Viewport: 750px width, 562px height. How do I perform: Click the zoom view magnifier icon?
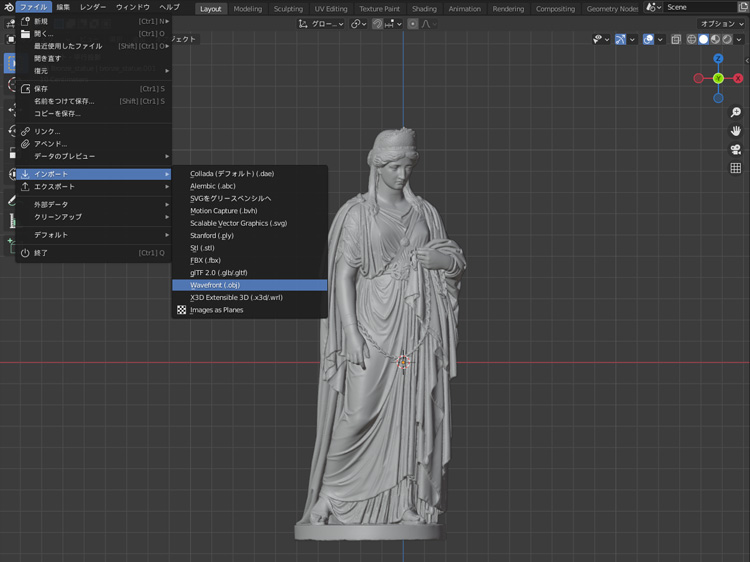736,113
